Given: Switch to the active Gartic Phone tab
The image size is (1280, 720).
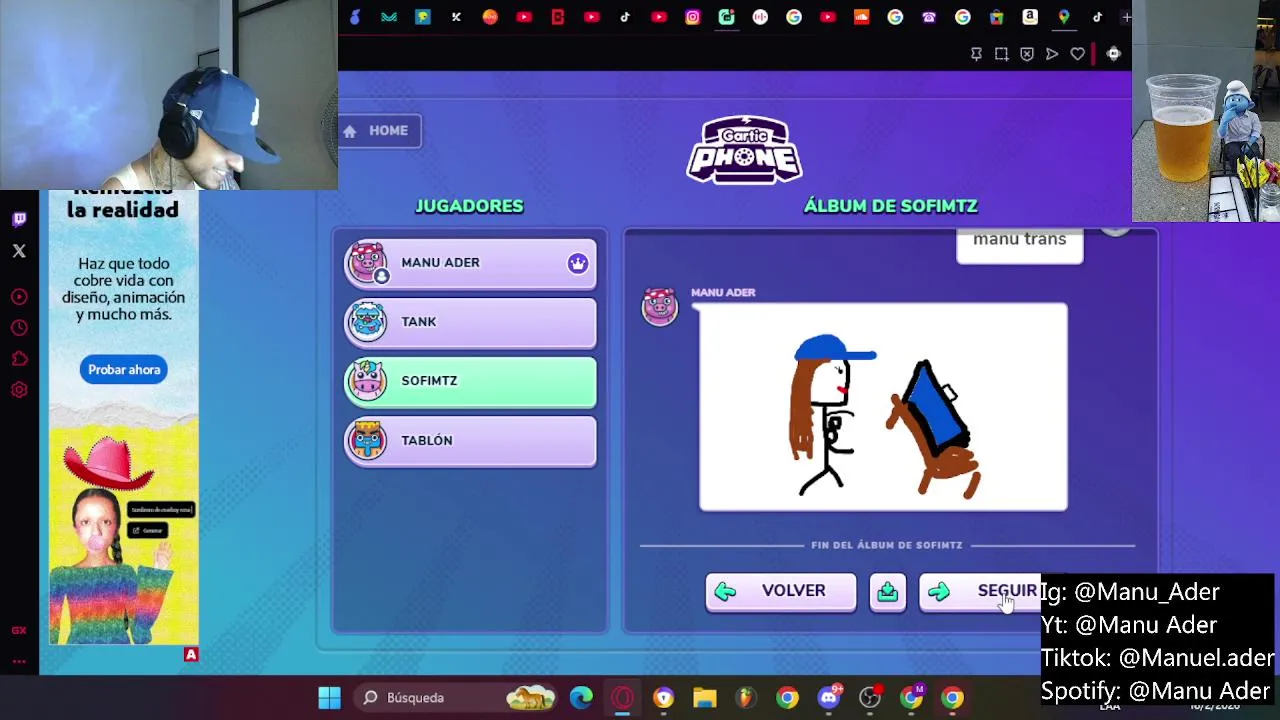Looking at the screenshot, I should [727, 17].
